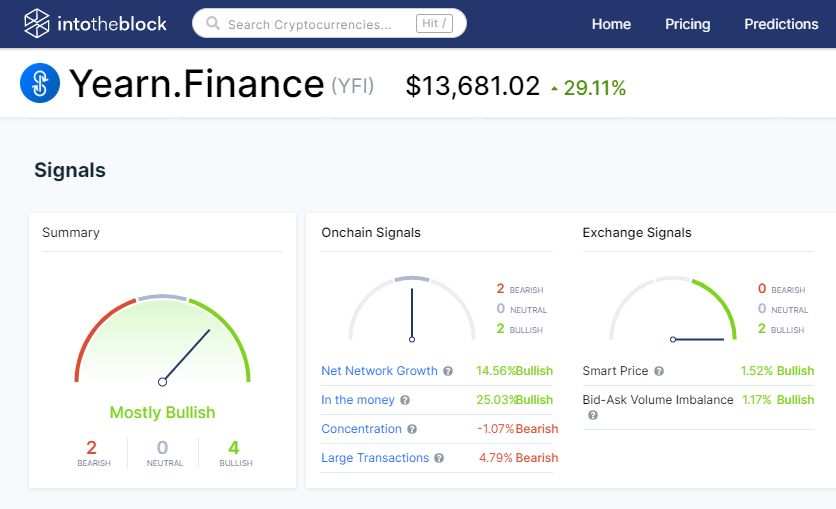Click the Exchange Signals heading
Image resolution: width=836 pixels, height=509 pixels.
click(x=637, y=232)
